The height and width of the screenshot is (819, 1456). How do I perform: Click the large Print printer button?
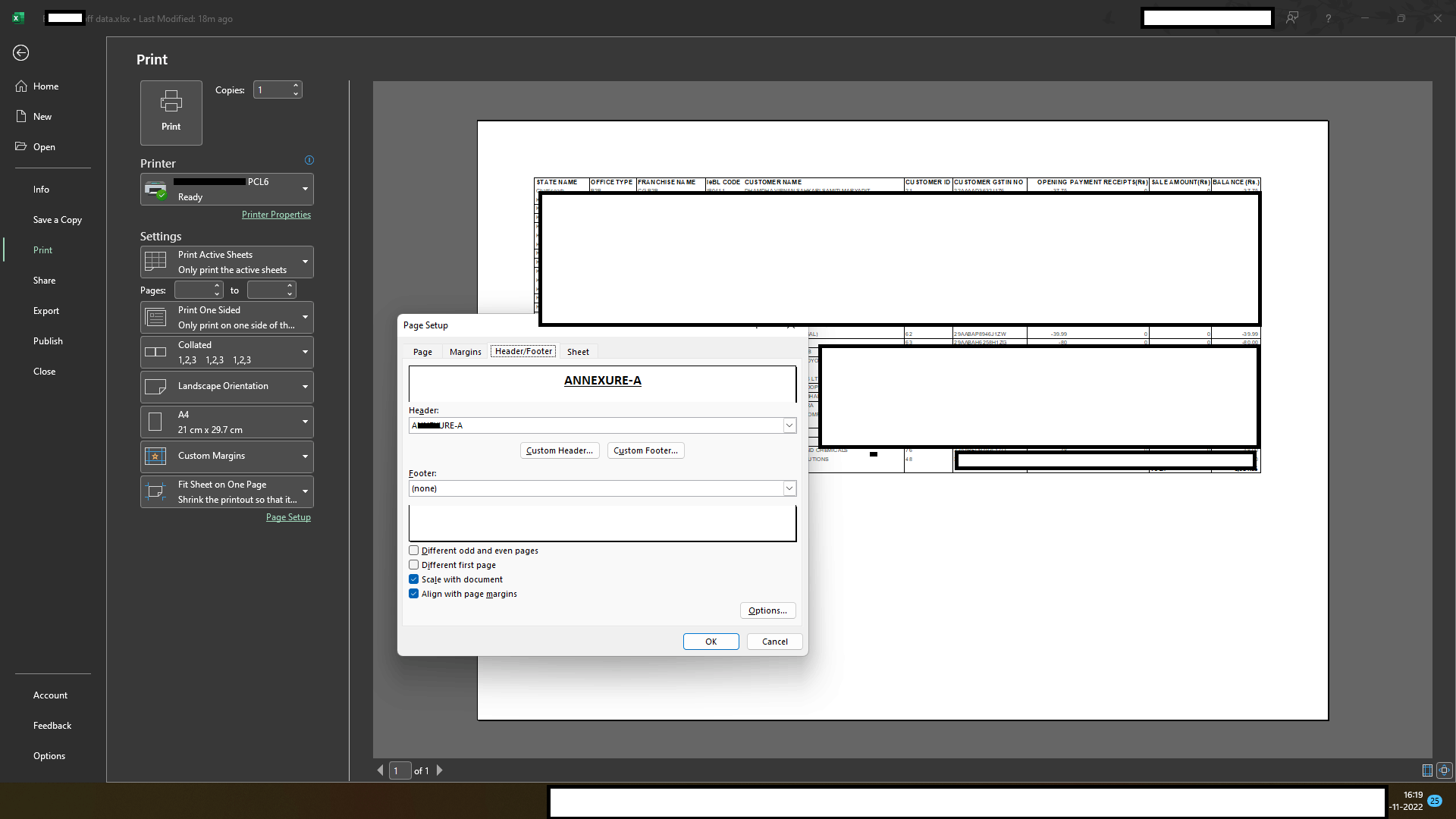tap(171, 112)
